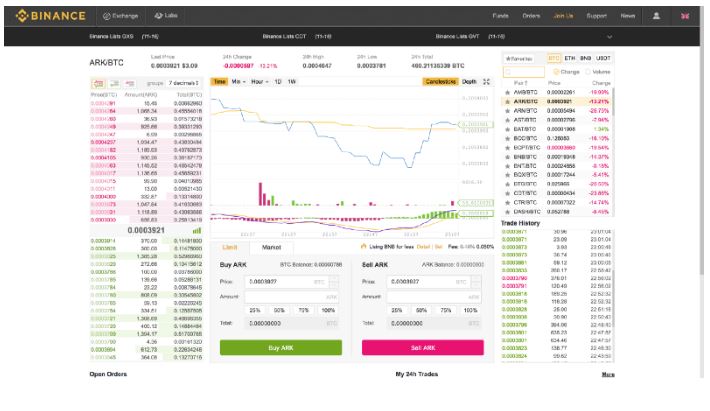Select the Volume radio button
Screen dimensions: 710x411
click(x=588, y=72)
